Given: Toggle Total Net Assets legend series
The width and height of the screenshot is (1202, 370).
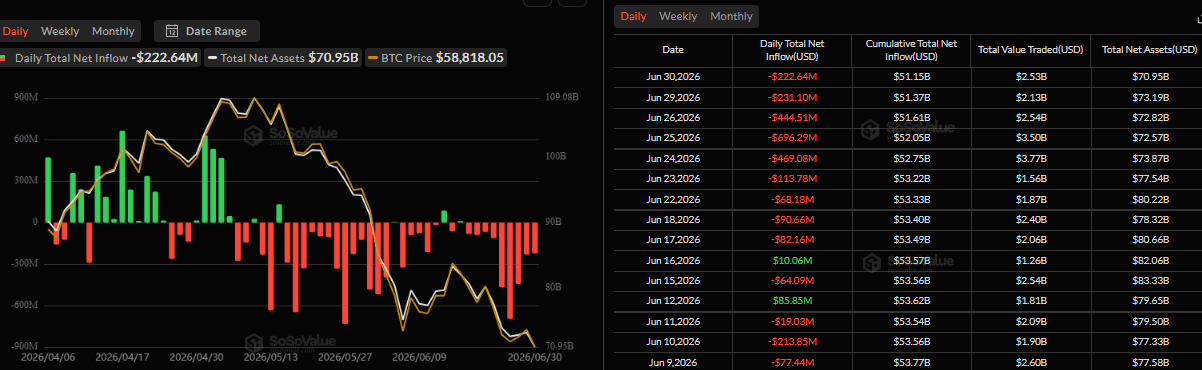Looking at the screenshot, I should click(x=283, y=58).
